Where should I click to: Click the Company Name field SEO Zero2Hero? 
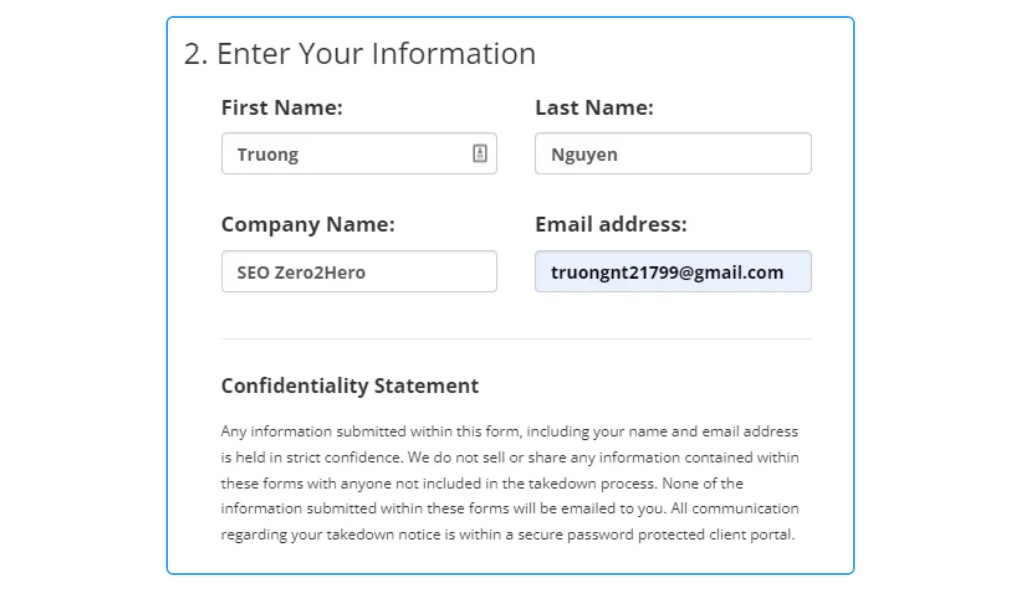coord(359,271)
